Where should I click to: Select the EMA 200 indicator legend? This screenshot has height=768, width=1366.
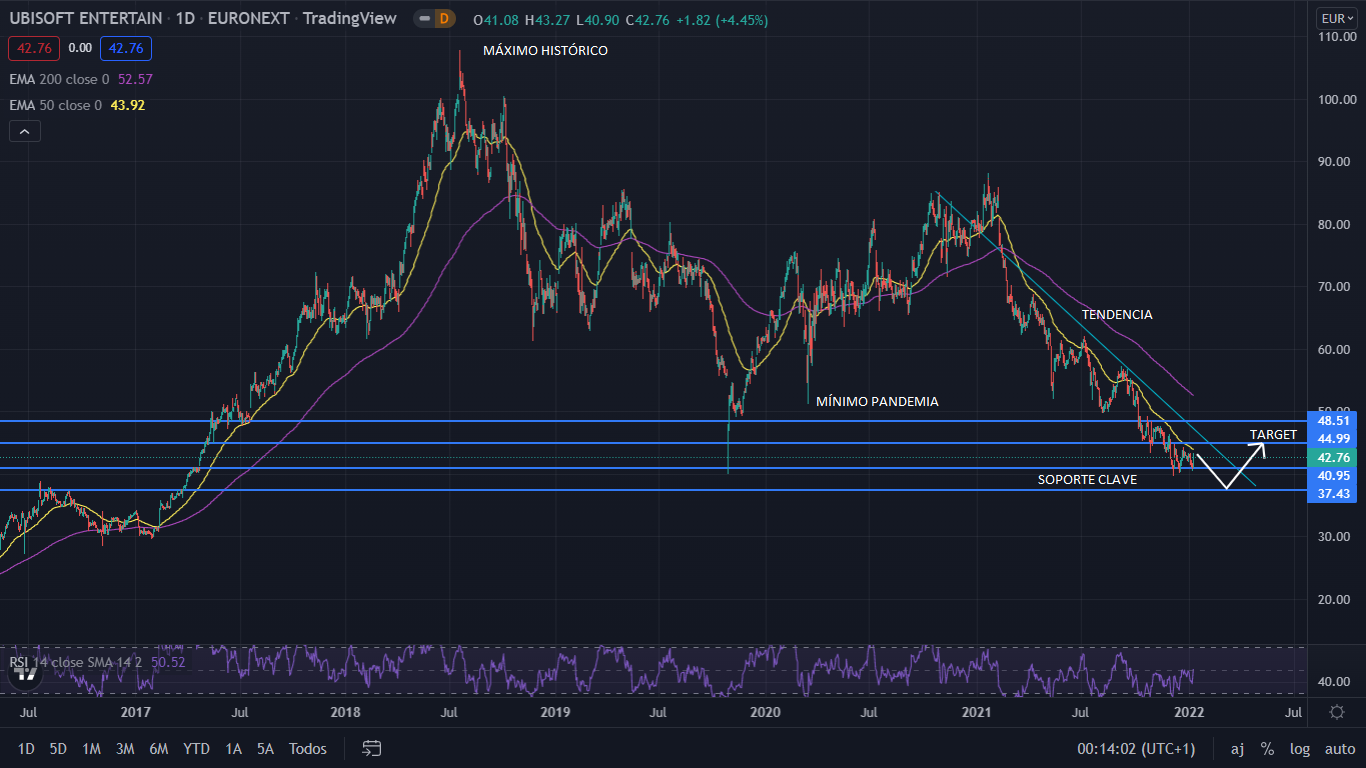60,79
